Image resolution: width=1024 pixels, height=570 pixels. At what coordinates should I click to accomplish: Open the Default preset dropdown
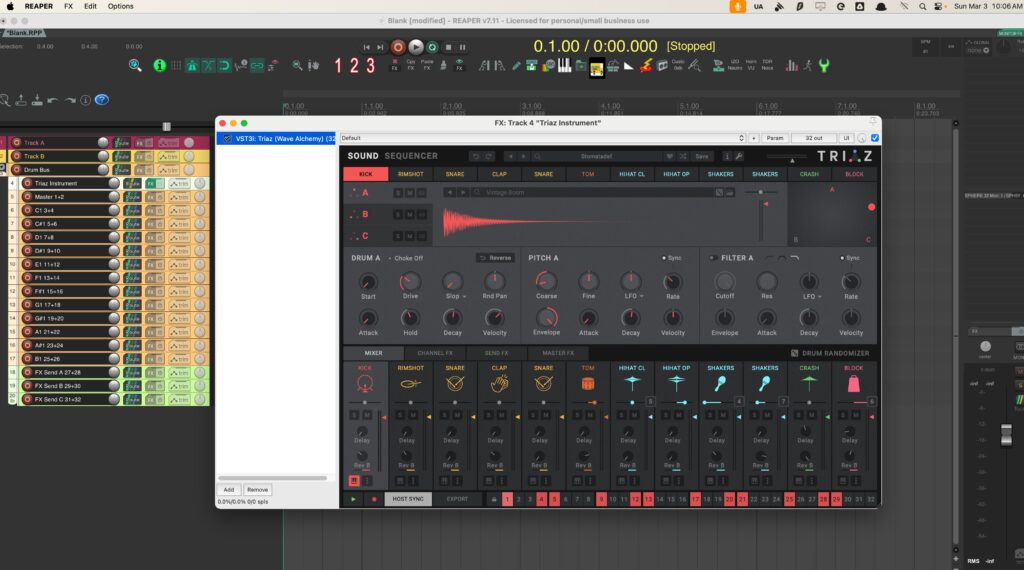point(542,138)
